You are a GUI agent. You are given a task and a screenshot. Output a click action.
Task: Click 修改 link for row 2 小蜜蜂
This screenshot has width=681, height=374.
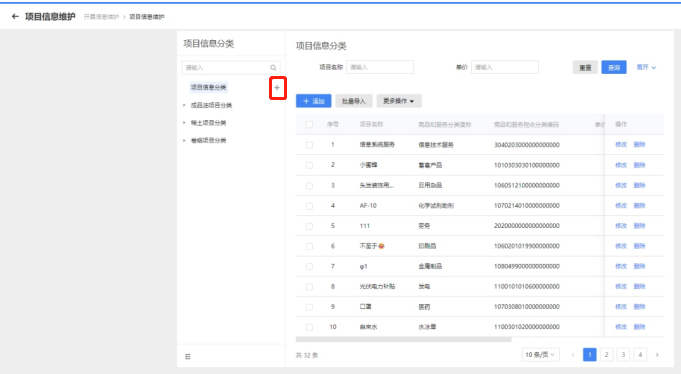click(x=621, y=165)
